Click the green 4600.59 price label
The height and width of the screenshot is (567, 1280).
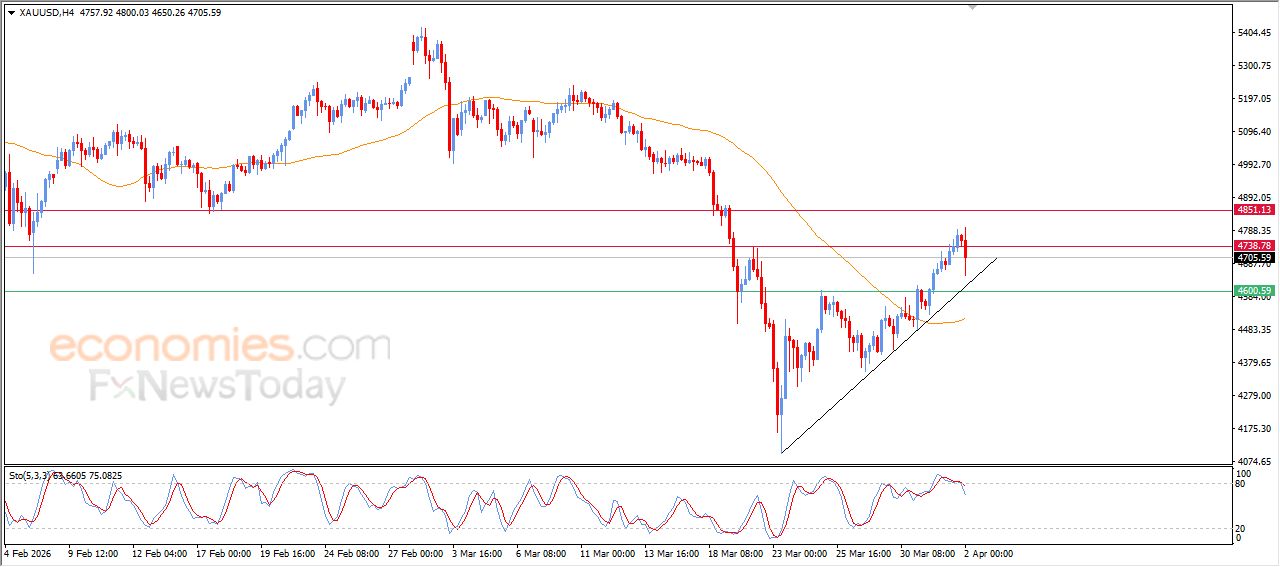[1254, 291]
